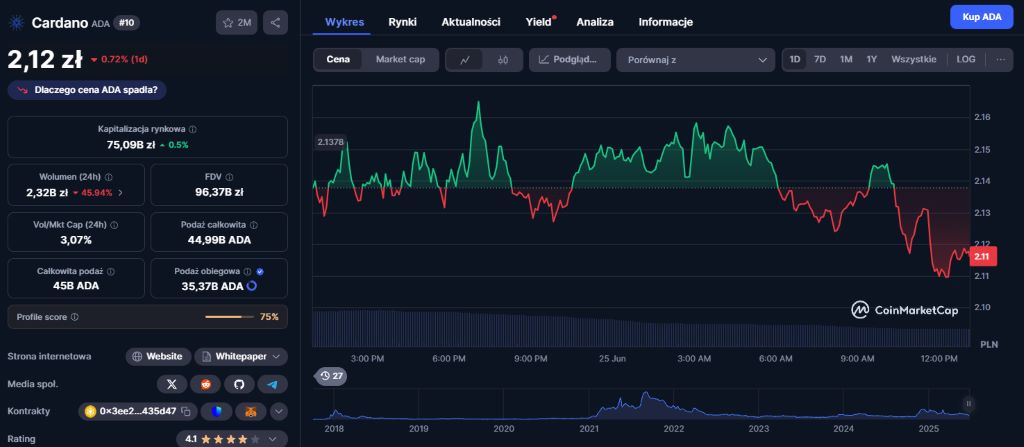1024x447 pixels.
Task: Click the 45B ADA value
Action: pos(76,286)
